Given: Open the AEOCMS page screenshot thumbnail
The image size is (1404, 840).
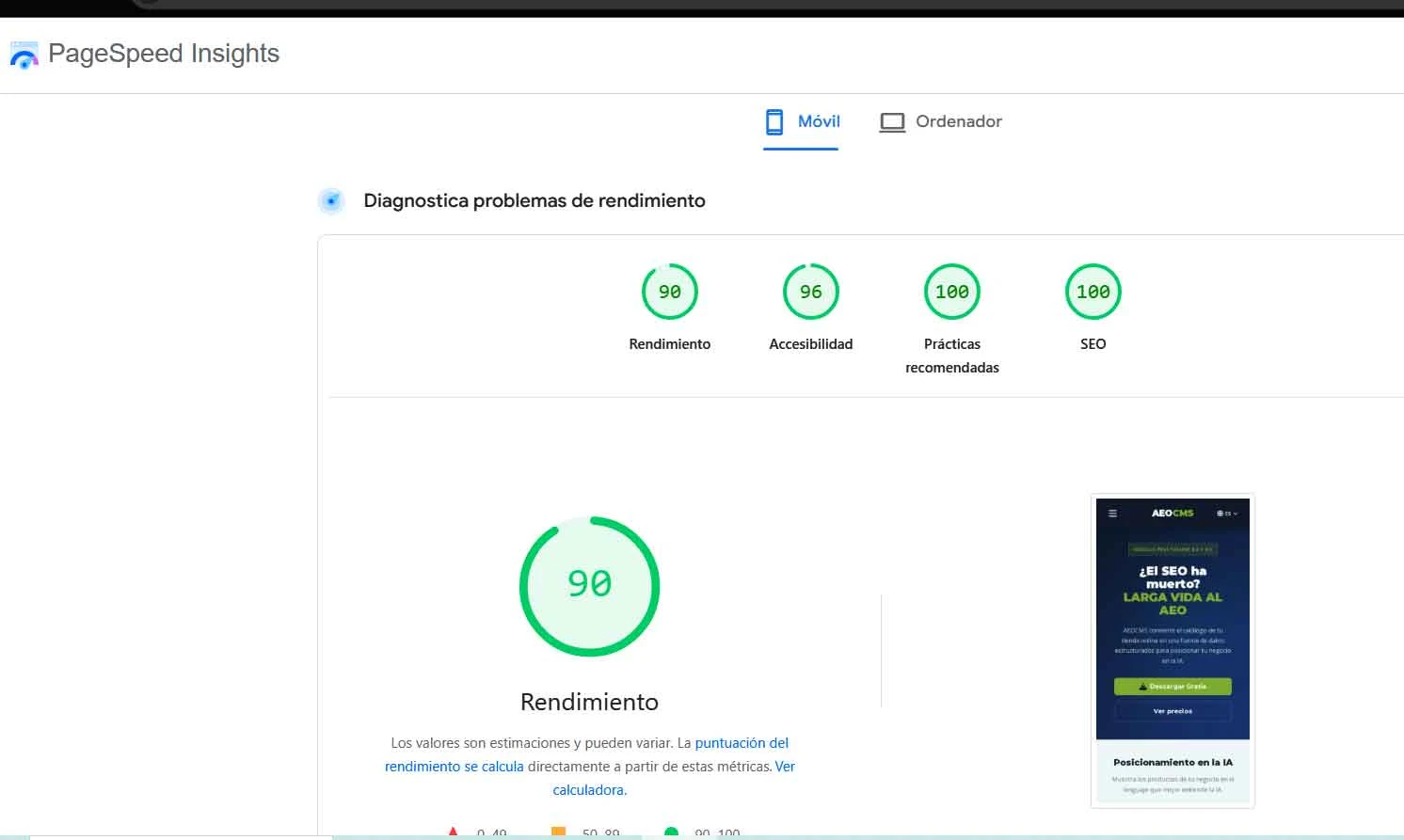Looking at the screenshot, I should point(1173,651).
